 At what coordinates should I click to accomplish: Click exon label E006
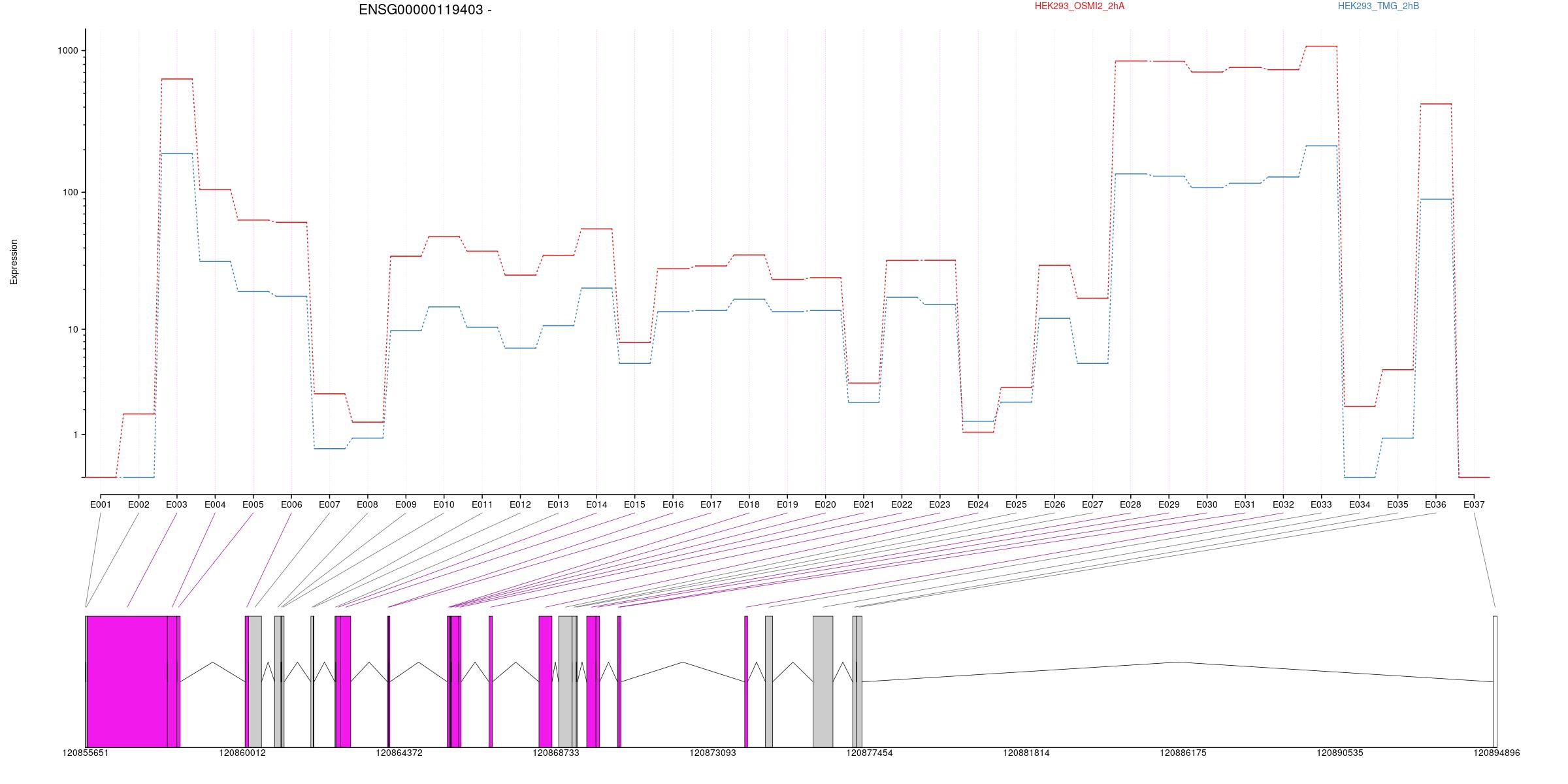(291, 504)
